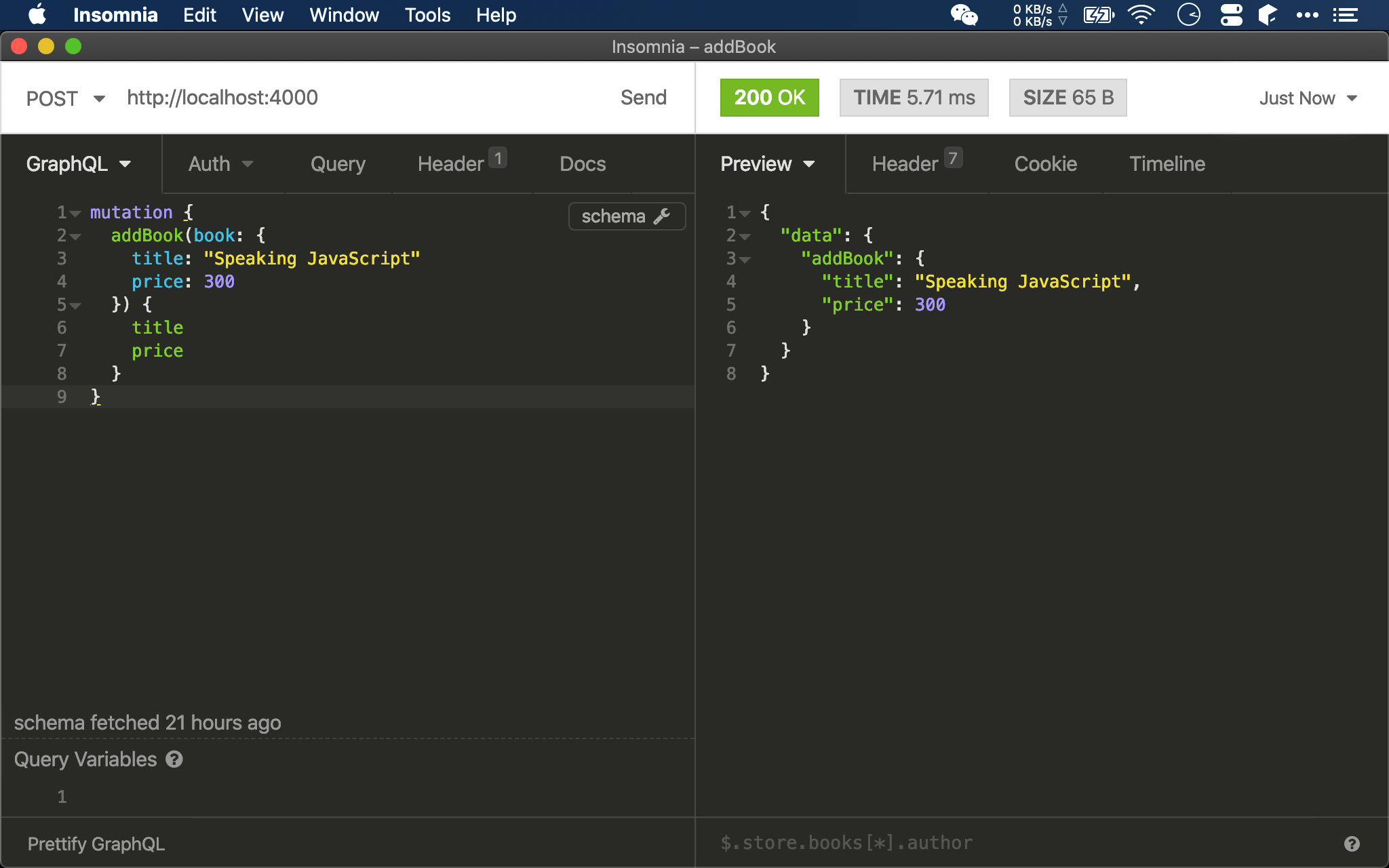Open the Insomnia application menu

click(115, 15)
